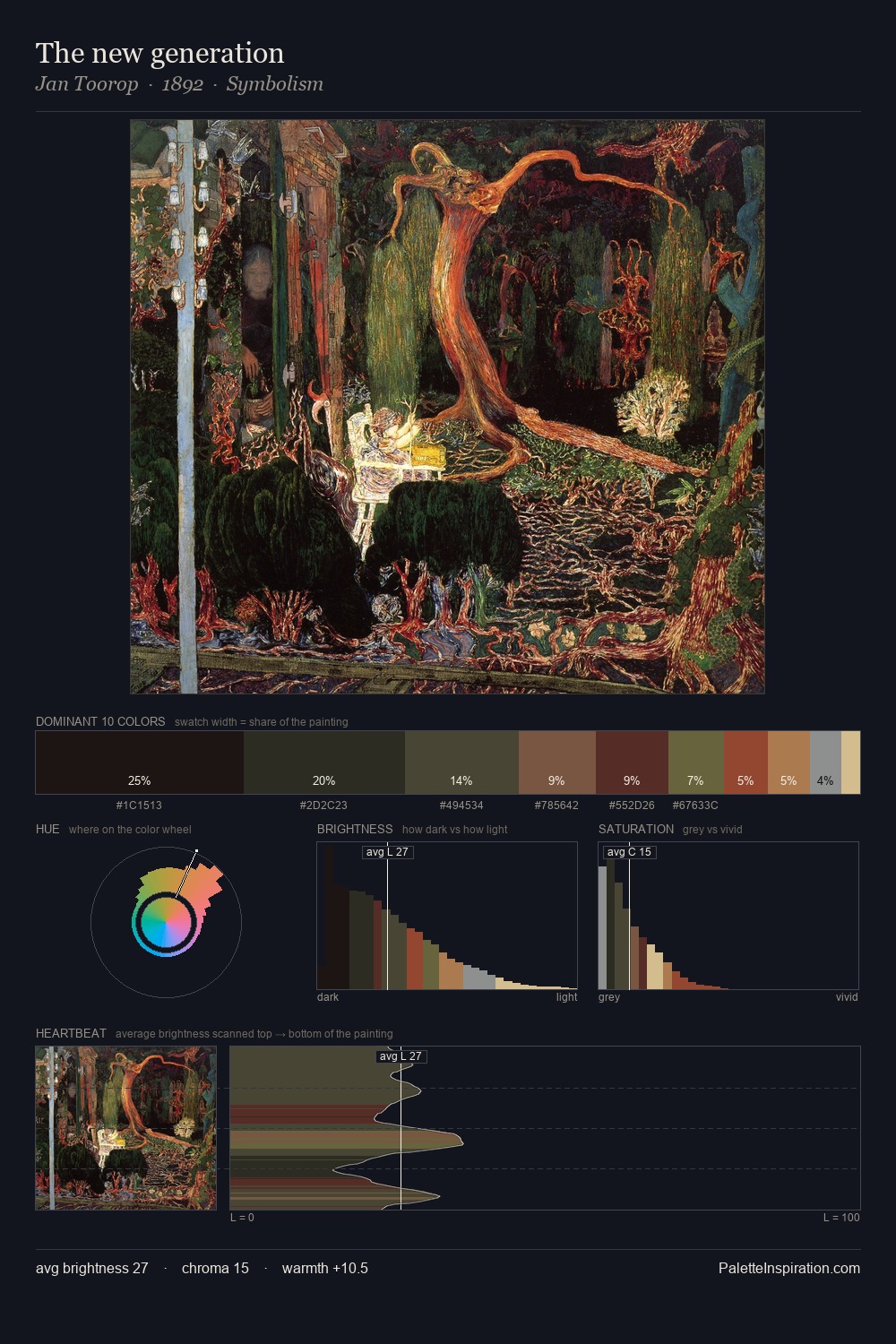This screenshot has height=1344, width=896.
Task: Click the 'avg brightness 27' footer stat
Action: coord(91,1268)
